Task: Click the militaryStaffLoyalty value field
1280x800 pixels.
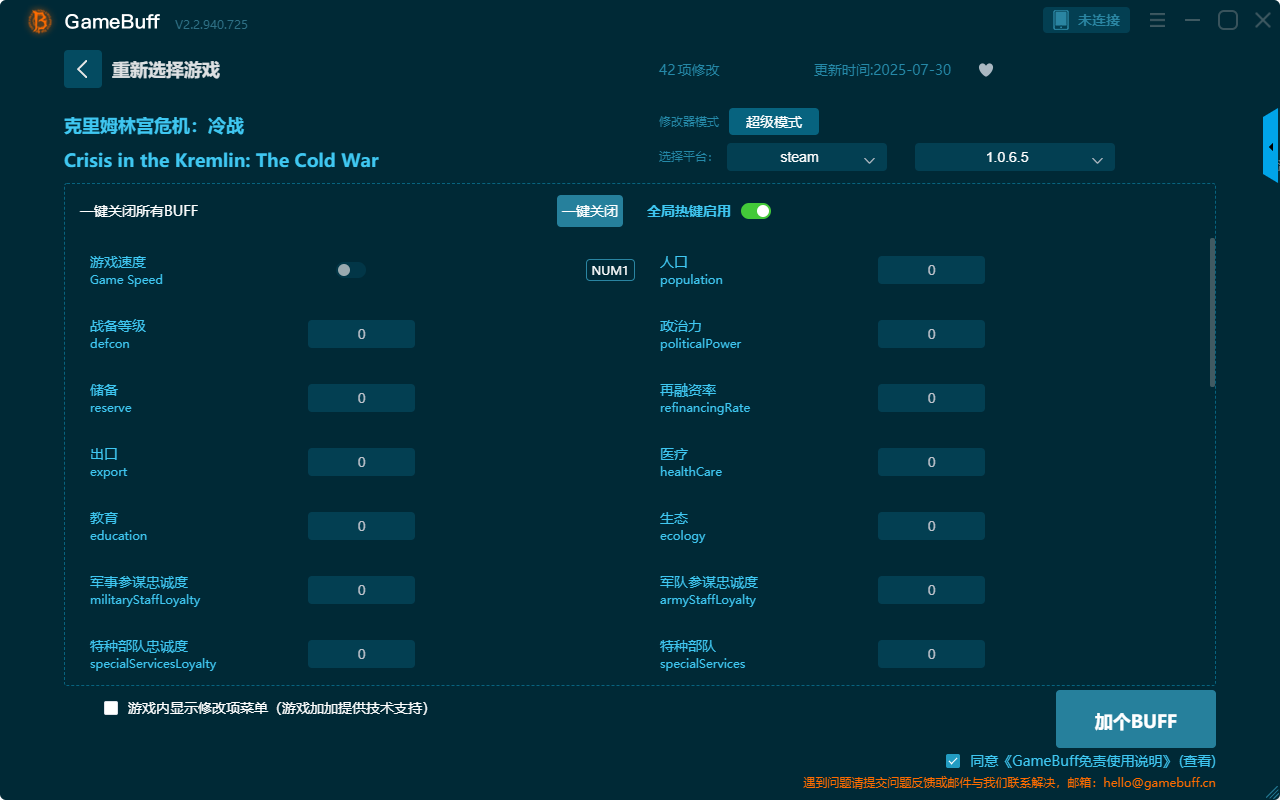Action: (361, 590)
